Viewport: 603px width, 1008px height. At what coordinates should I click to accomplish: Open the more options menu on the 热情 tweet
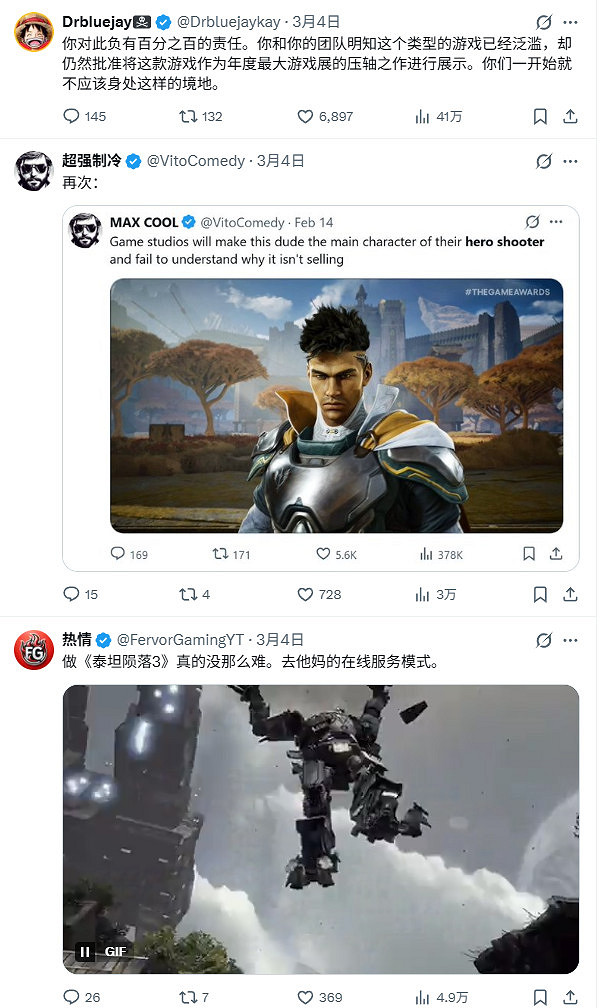(x=570, y=640)
